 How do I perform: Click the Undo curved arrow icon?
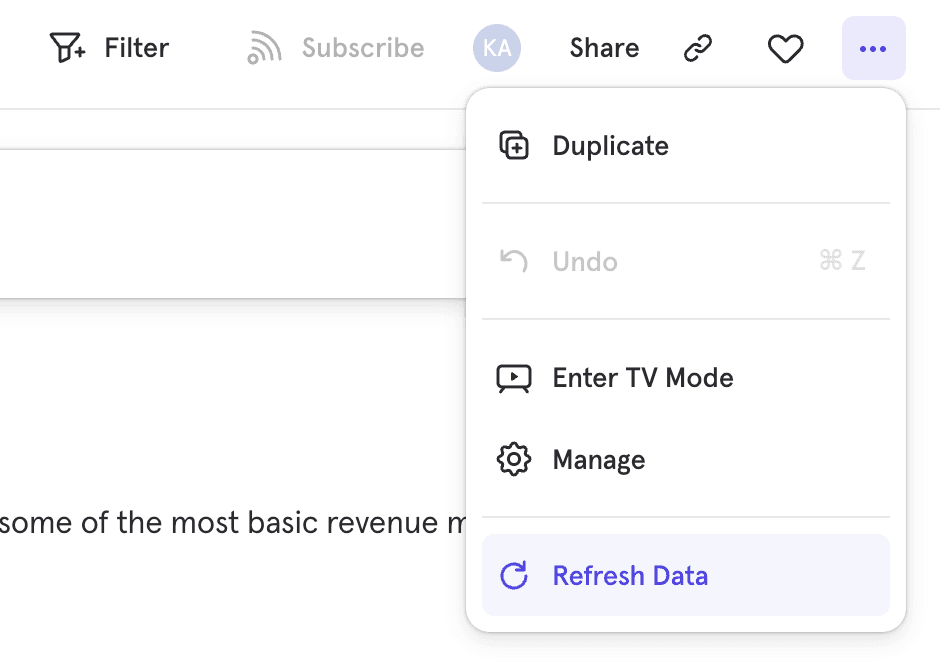click(x=514, y=262)
